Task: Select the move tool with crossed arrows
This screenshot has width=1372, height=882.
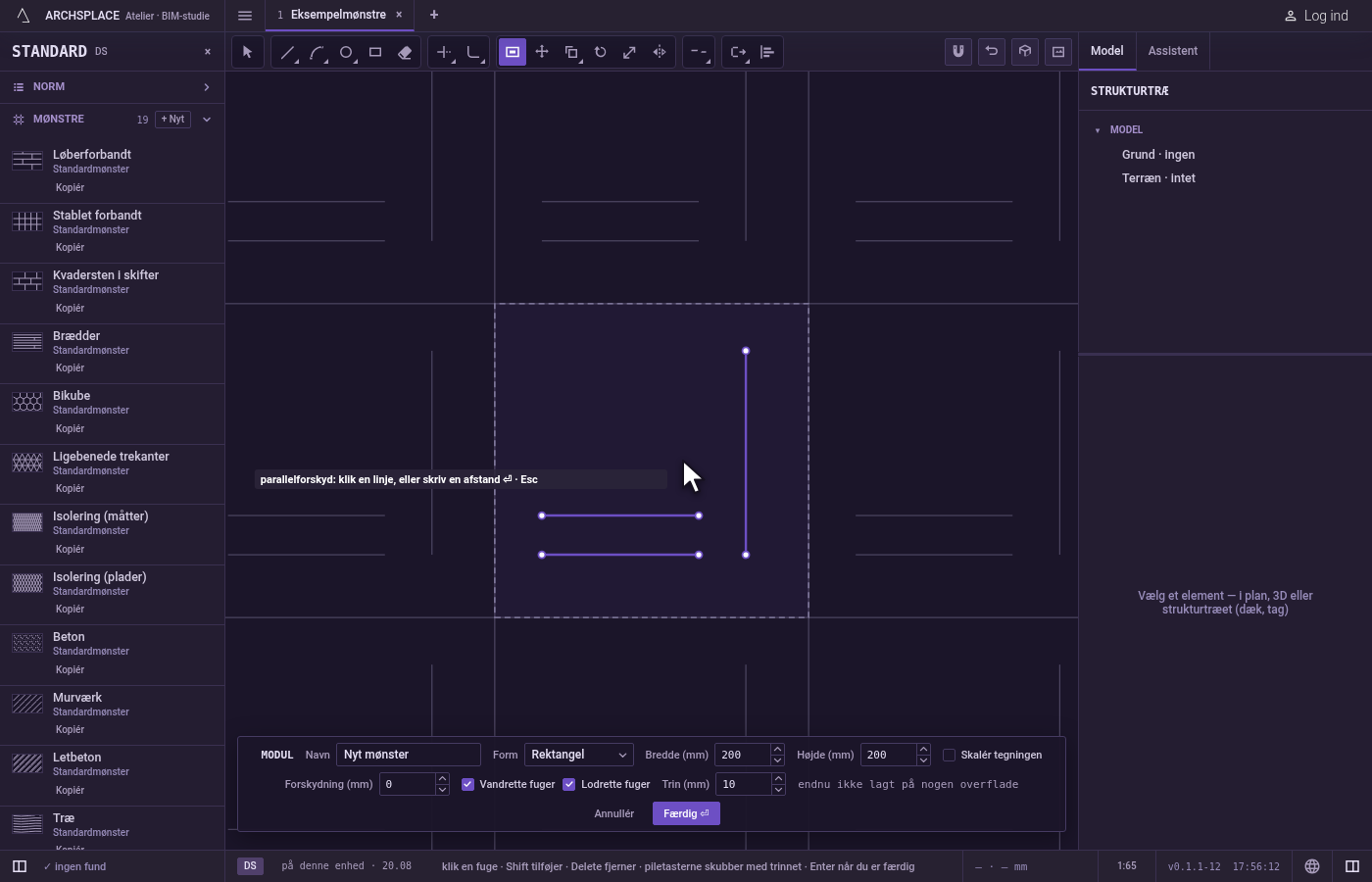Action: [542, 52]
